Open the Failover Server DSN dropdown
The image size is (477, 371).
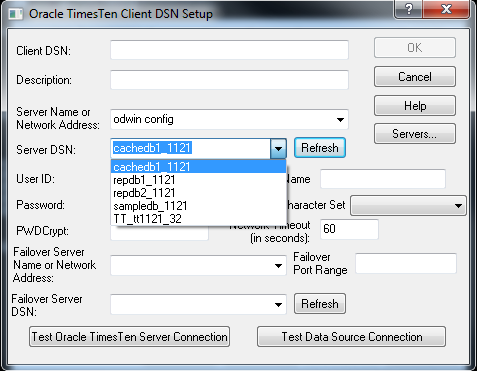(278, 304)
